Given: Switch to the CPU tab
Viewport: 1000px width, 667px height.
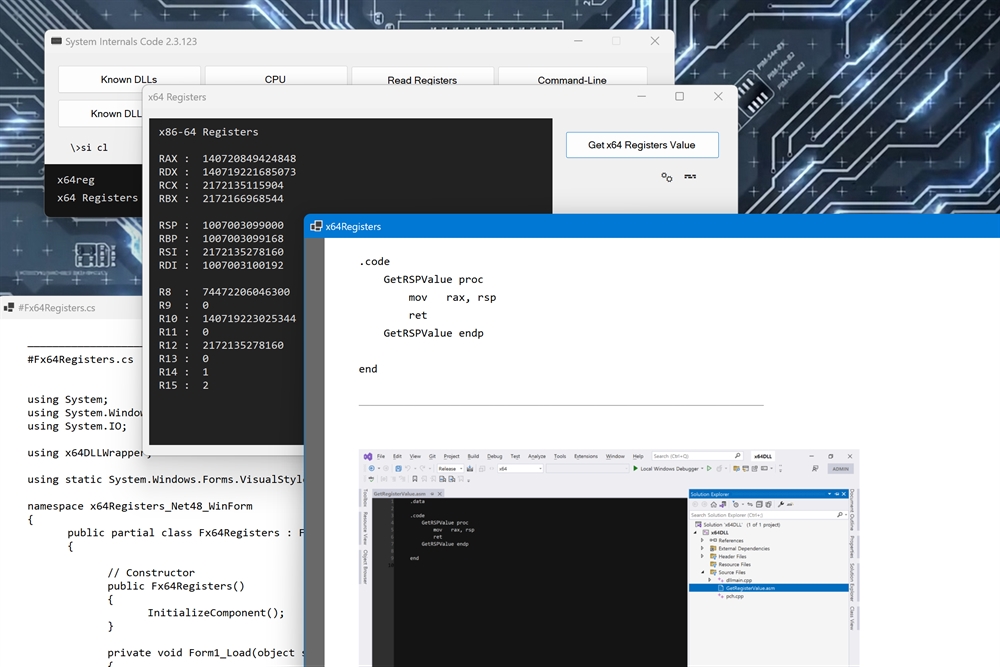Looking at the screenshot, I should (x=275, y=78).
